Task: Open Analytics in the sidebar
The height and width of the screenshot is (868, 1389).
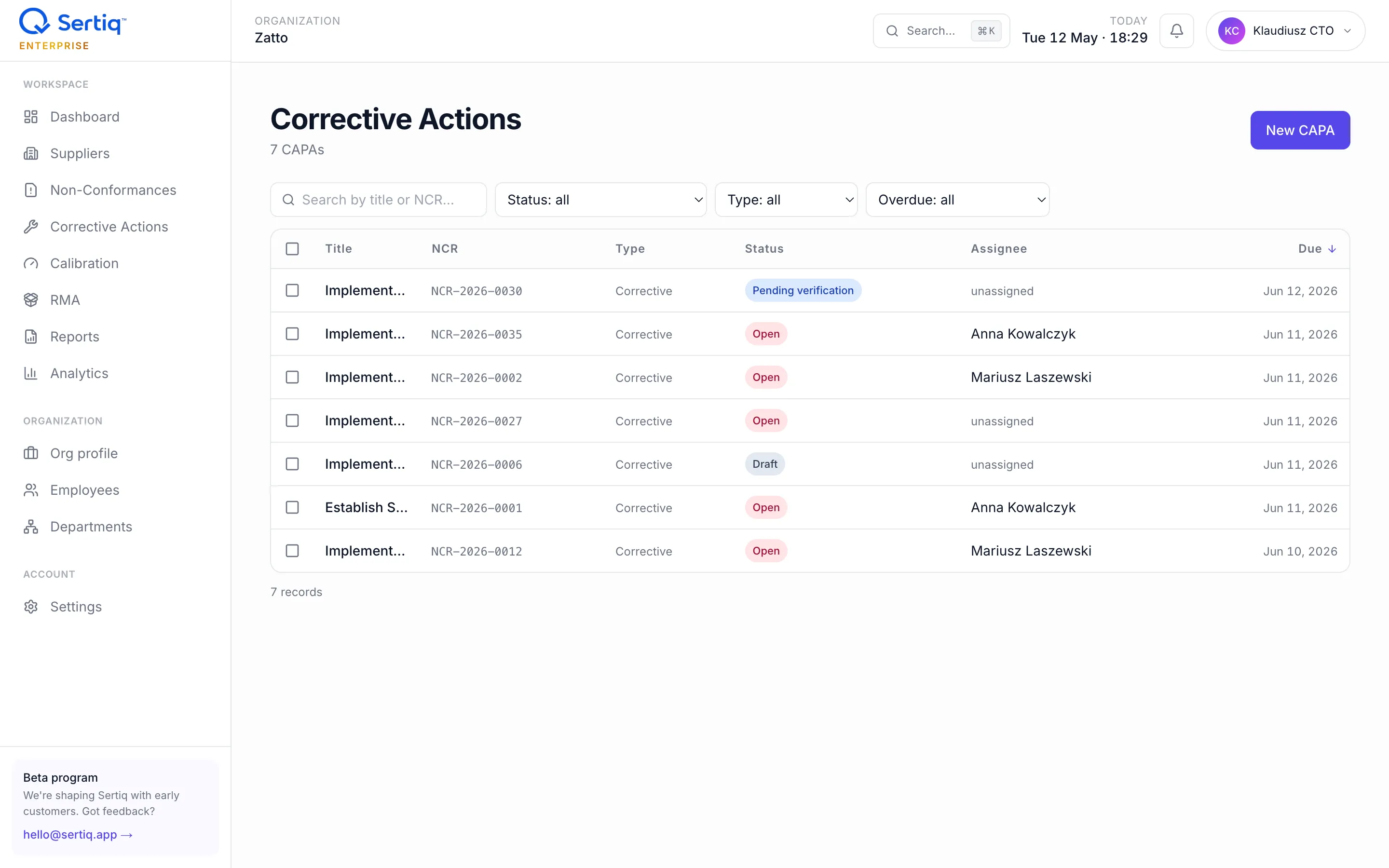Action: point(79,374)
